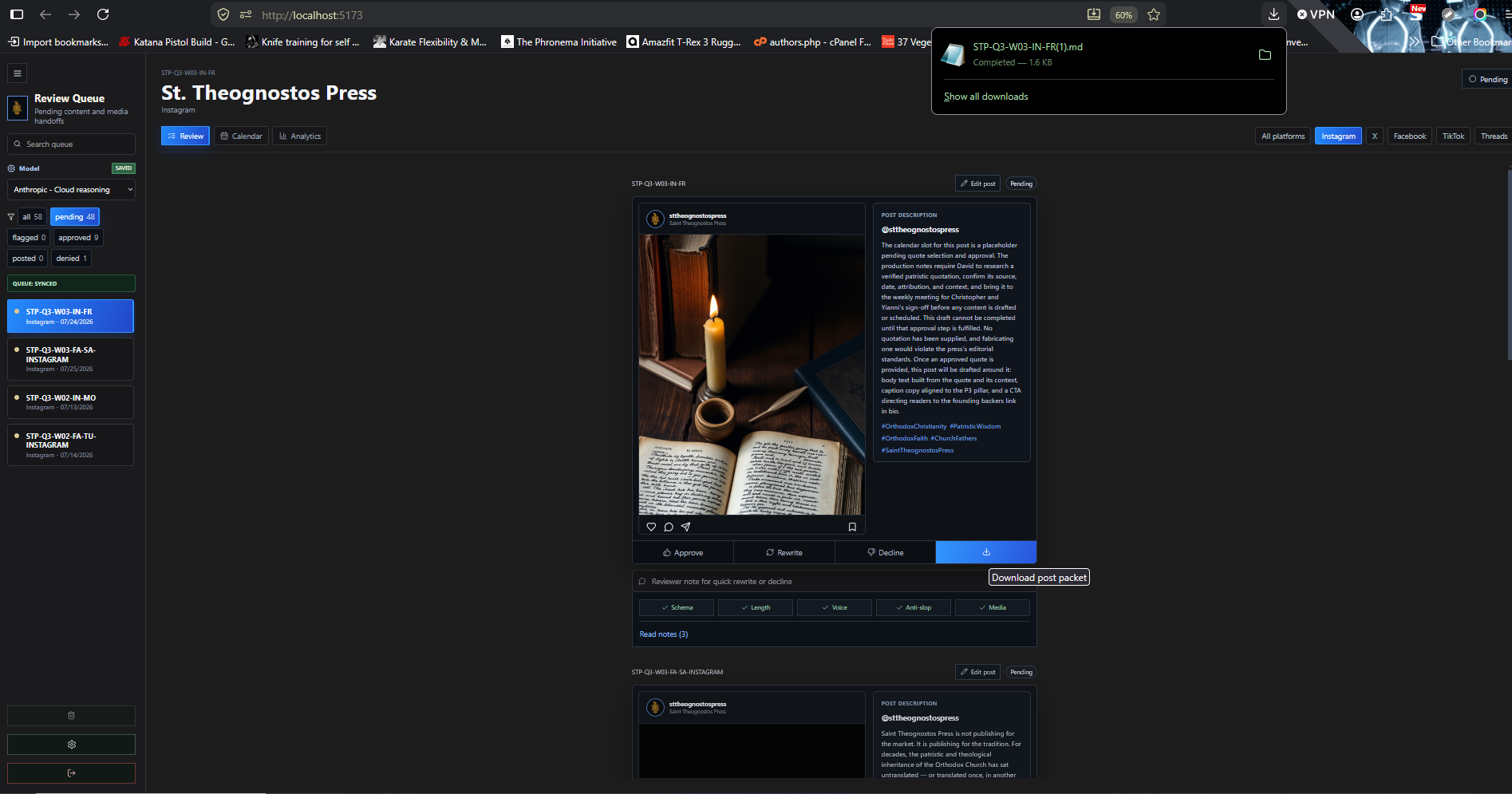This screenshot has height=794, width=1512.
Task: Go back with the browser back arrow
Action: point(45,14)
